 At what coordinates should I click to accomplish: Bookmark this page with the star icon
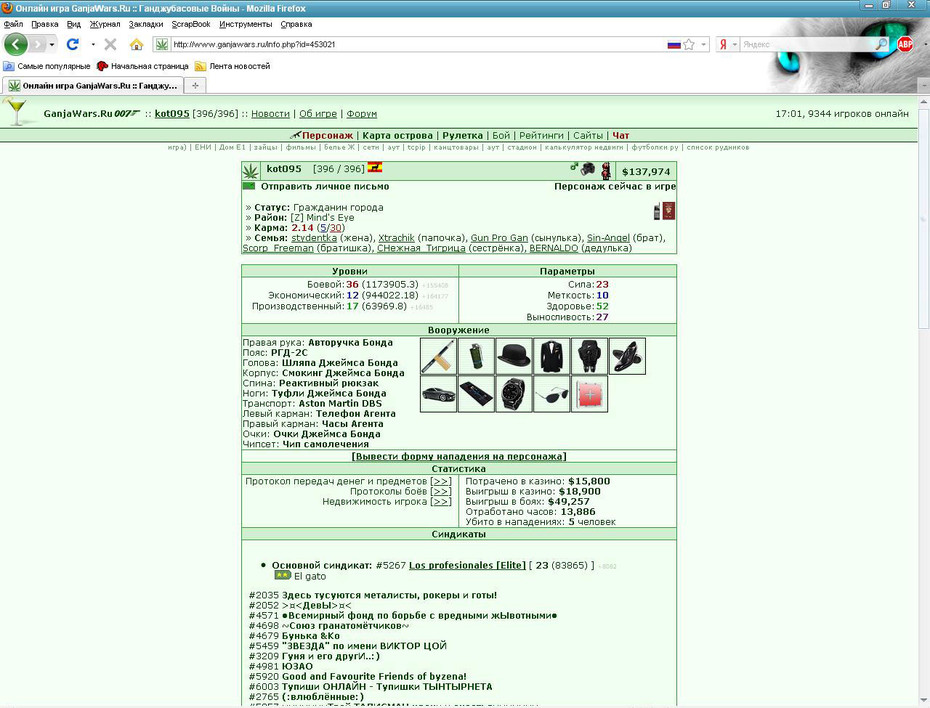[689, 44]
